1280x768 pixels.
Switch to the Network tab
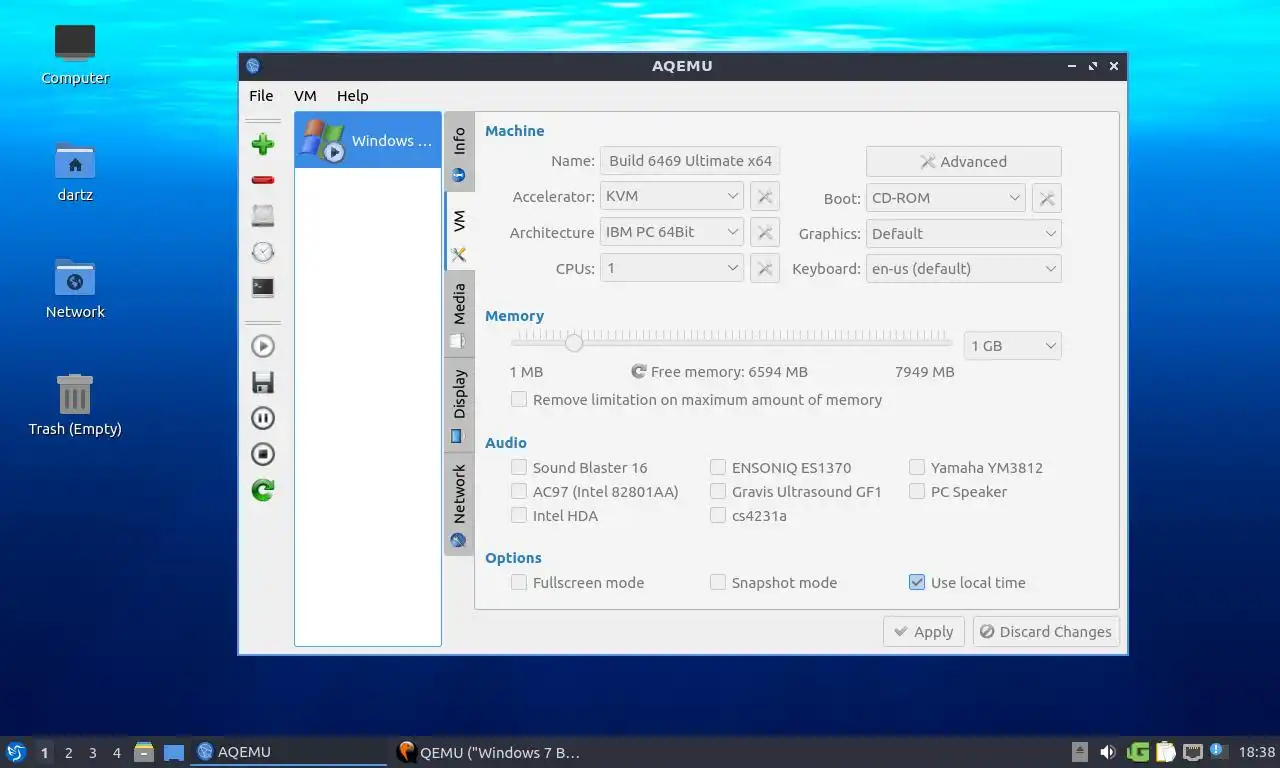[x=459, y=504]
